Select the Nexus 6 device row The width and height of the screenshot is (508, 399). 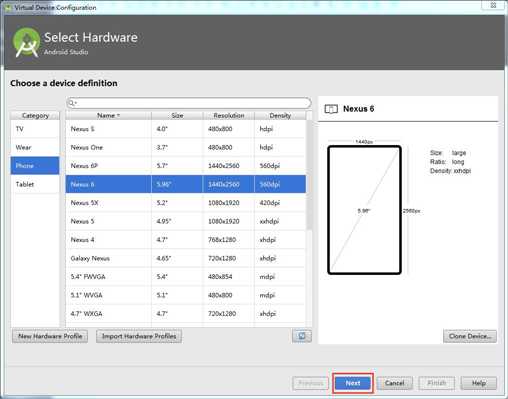click(x=186, y=184)
